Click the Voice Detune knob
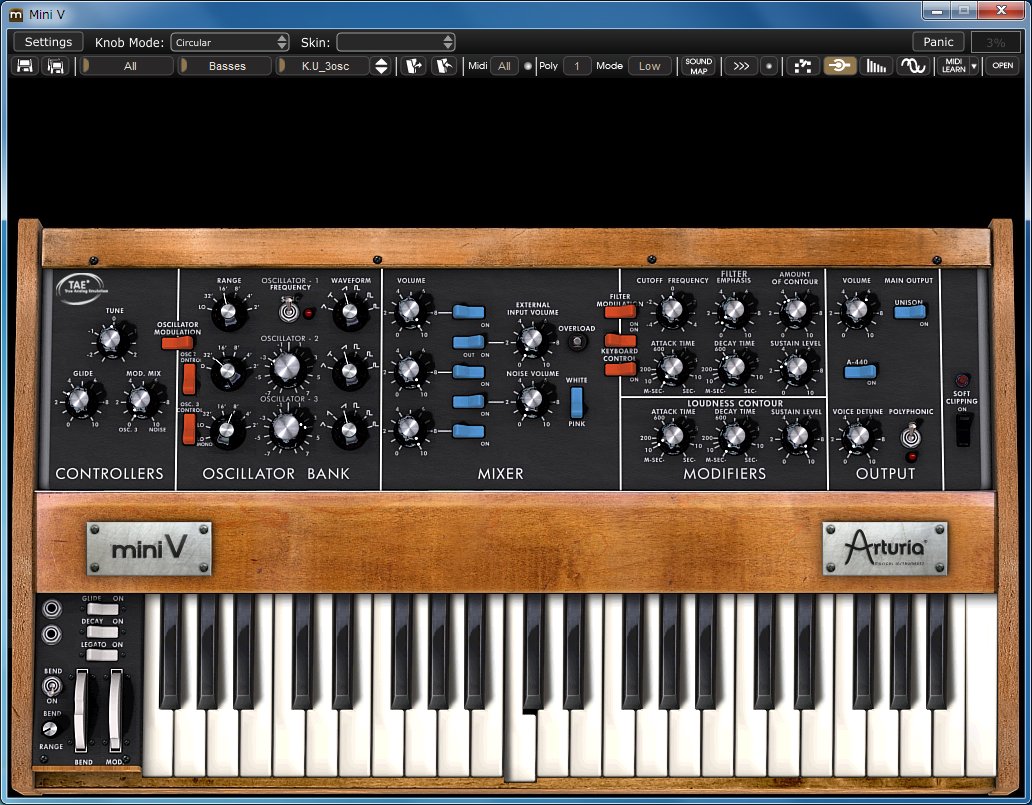This screenshot has width=1032, height=805. 858,436
